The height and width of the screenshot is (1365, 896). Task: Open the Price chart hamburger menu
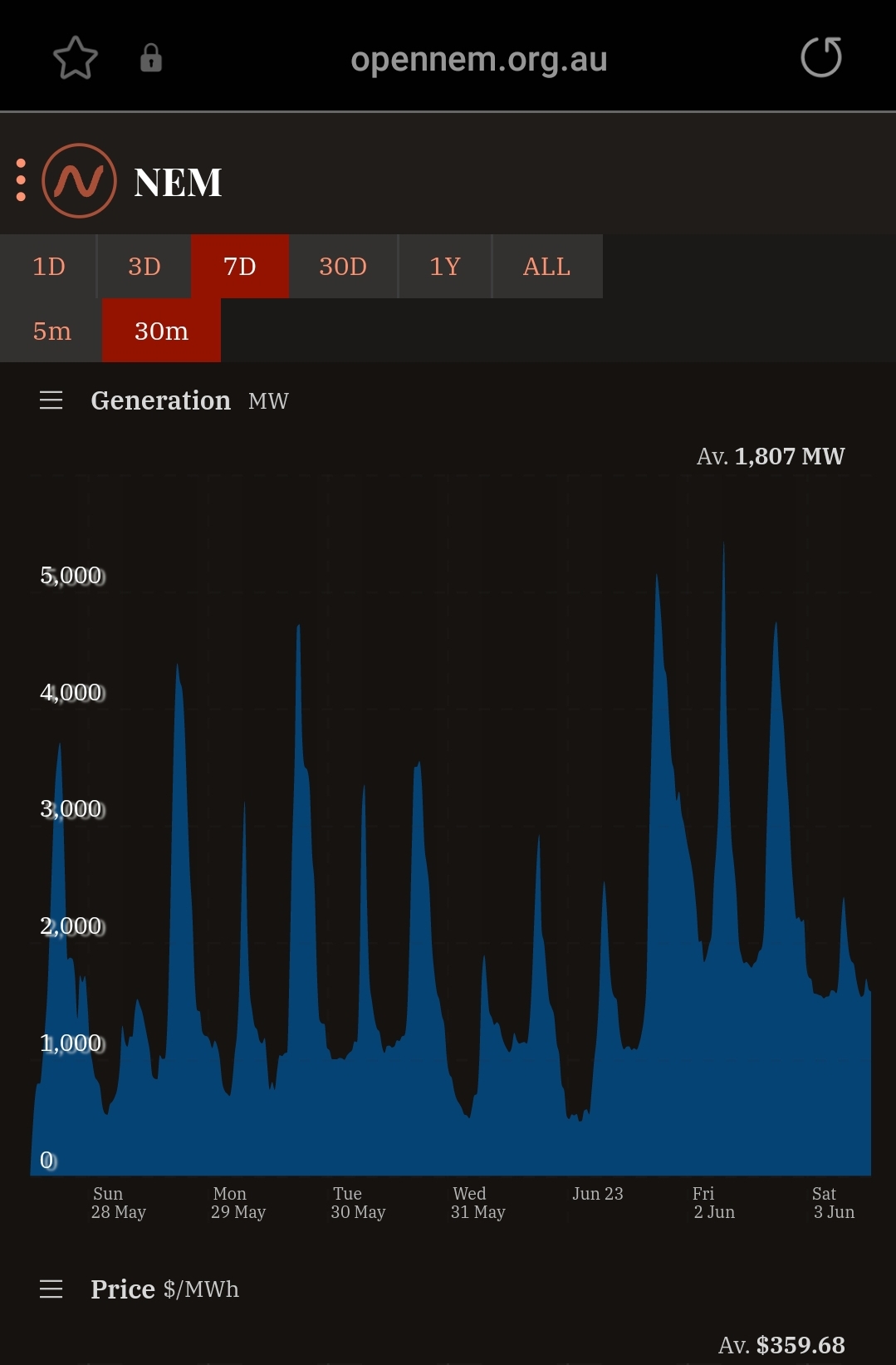click(x=51, y=1289)
